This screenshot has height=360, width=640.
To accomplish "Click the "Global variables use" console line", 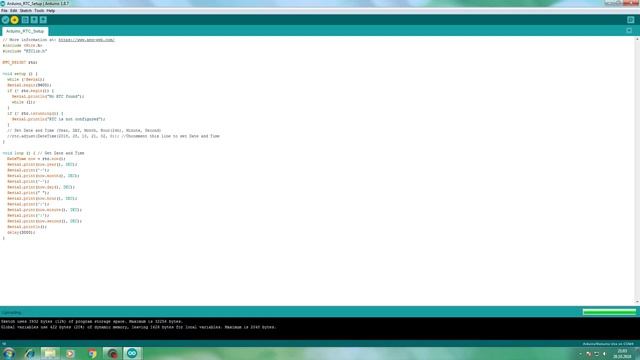I will 139,327.
